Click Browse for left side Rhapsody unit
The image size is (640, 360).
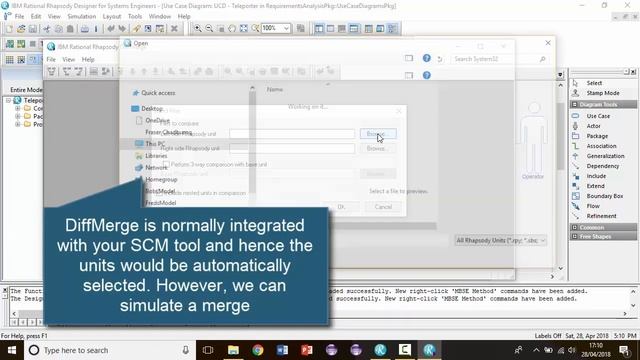tap(378, 133)
